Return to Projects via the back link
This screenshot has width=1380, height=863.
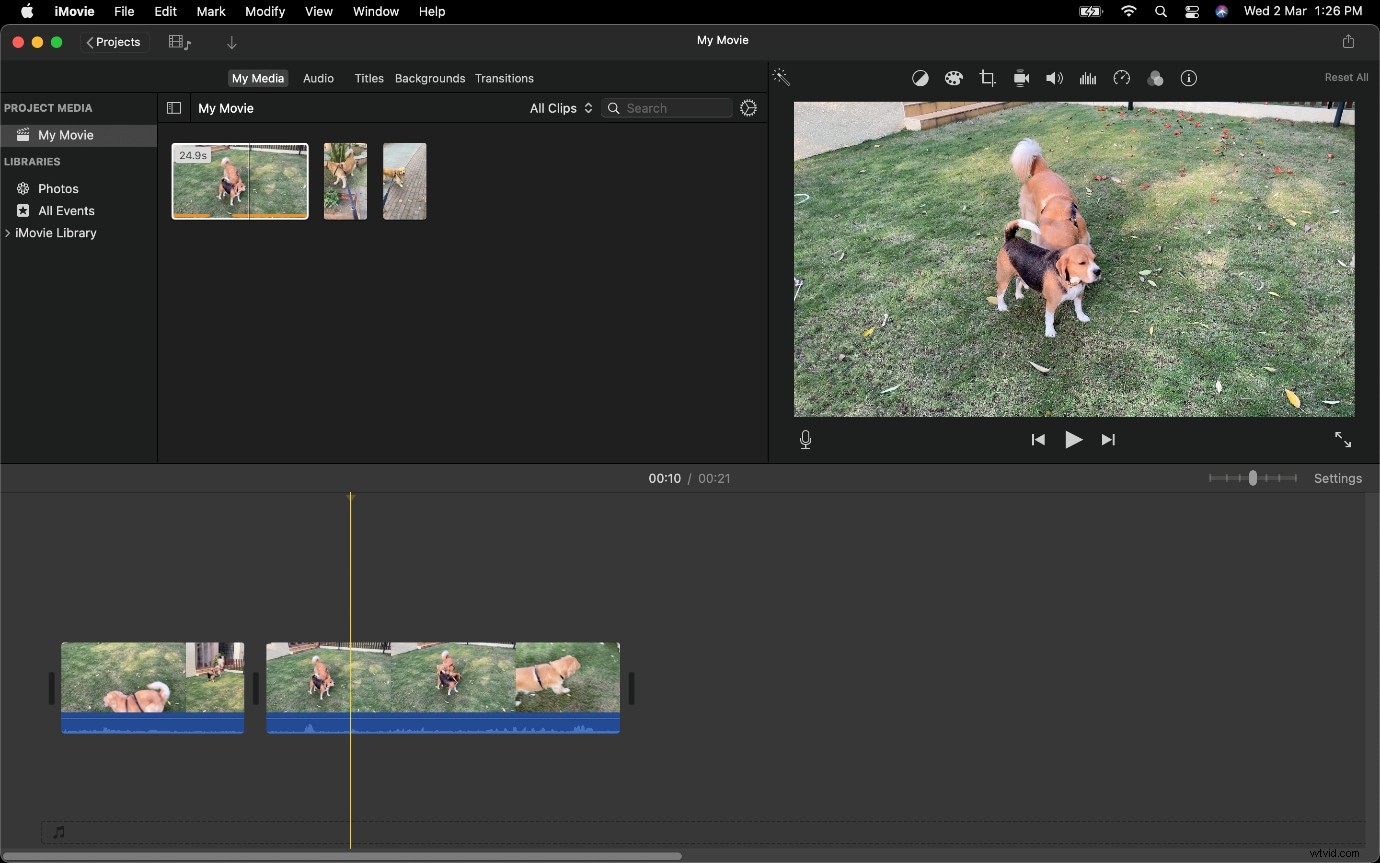coord(113,42)
